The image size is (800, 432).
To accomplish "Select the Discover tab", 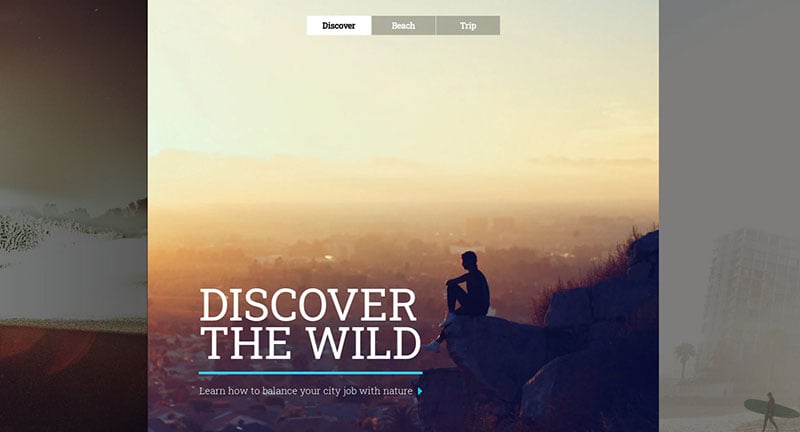I will coord(339,26).
